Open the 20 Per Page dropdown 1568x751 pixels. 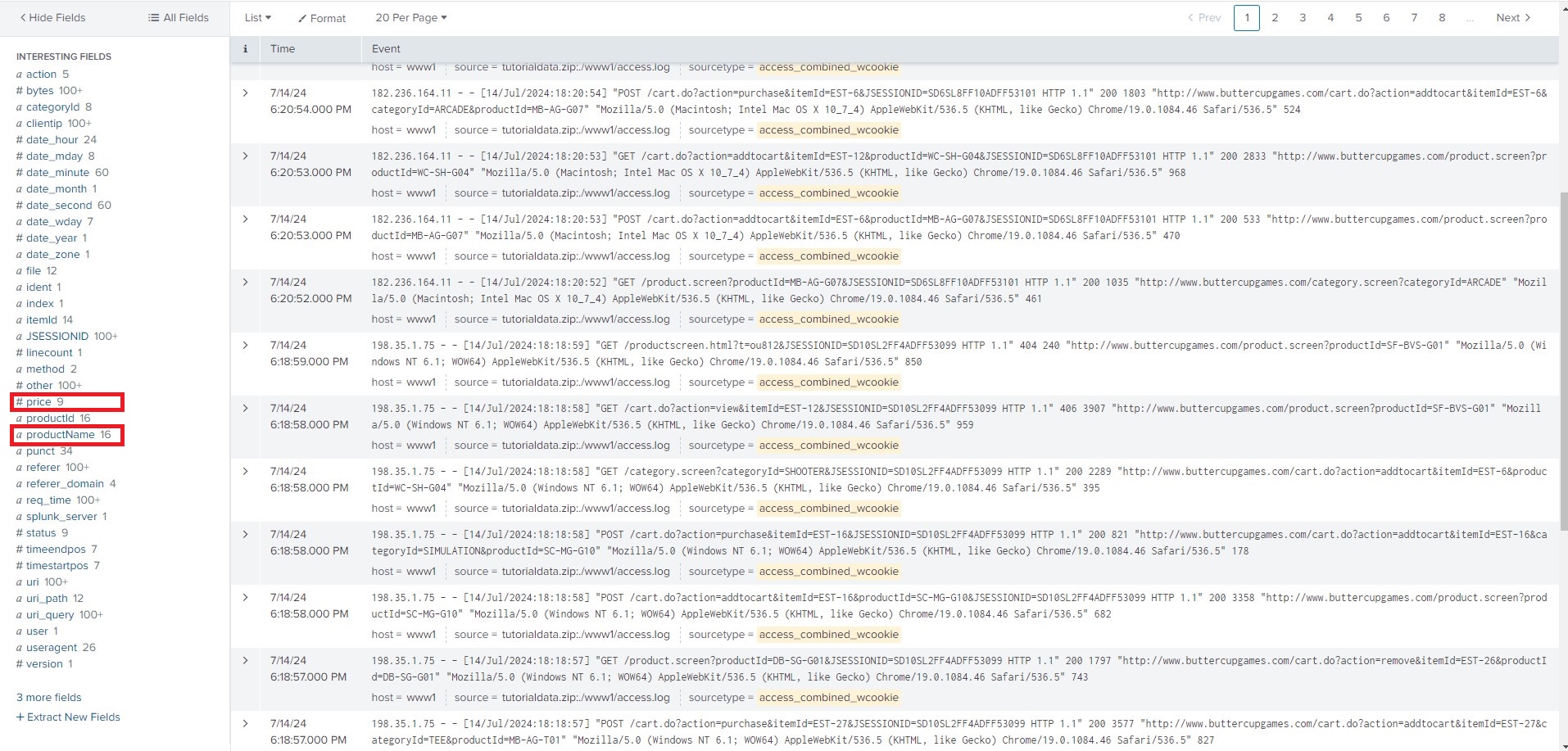coord(410,17)
